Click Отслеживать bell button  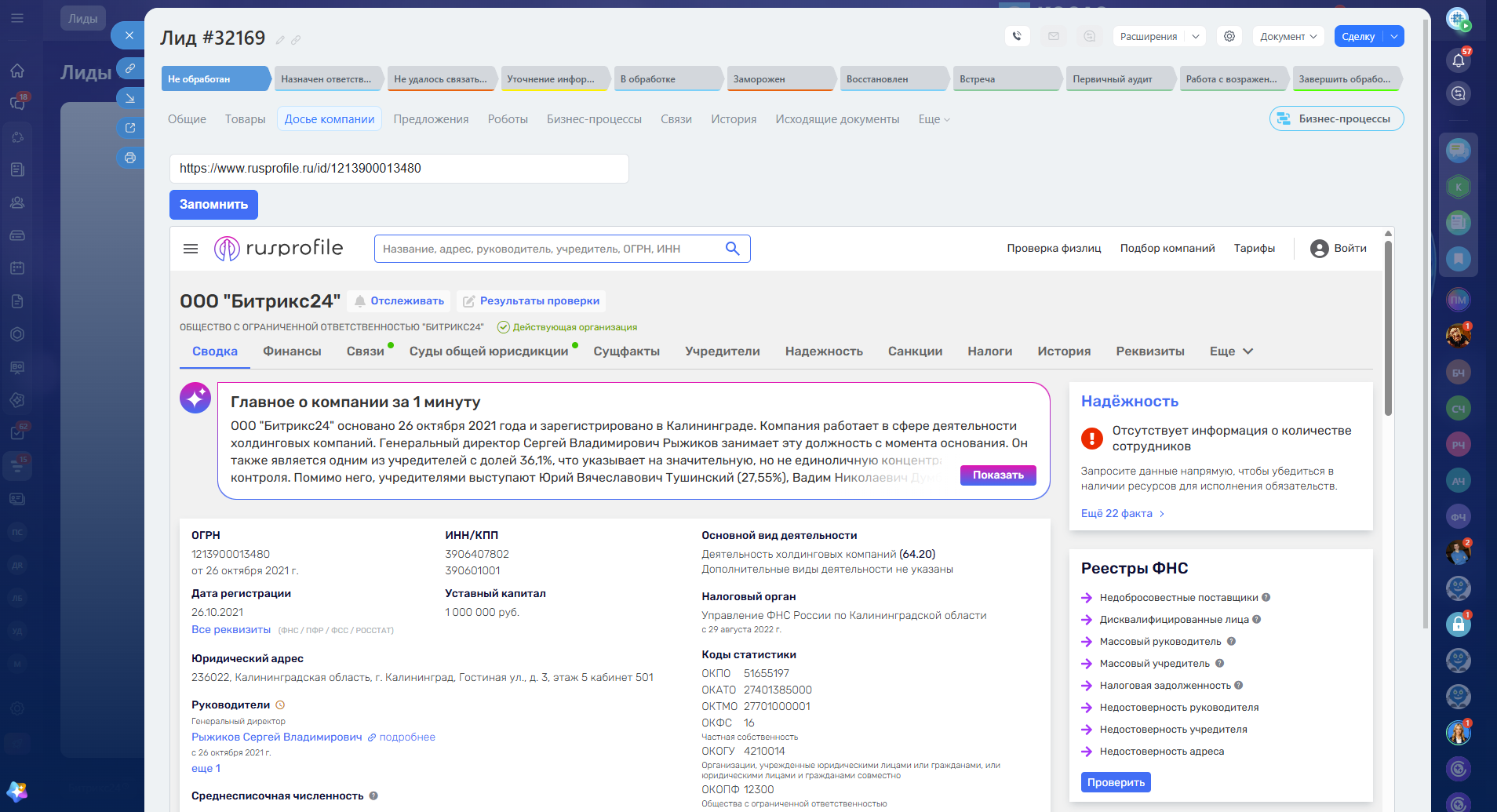(x=399, y=301)
